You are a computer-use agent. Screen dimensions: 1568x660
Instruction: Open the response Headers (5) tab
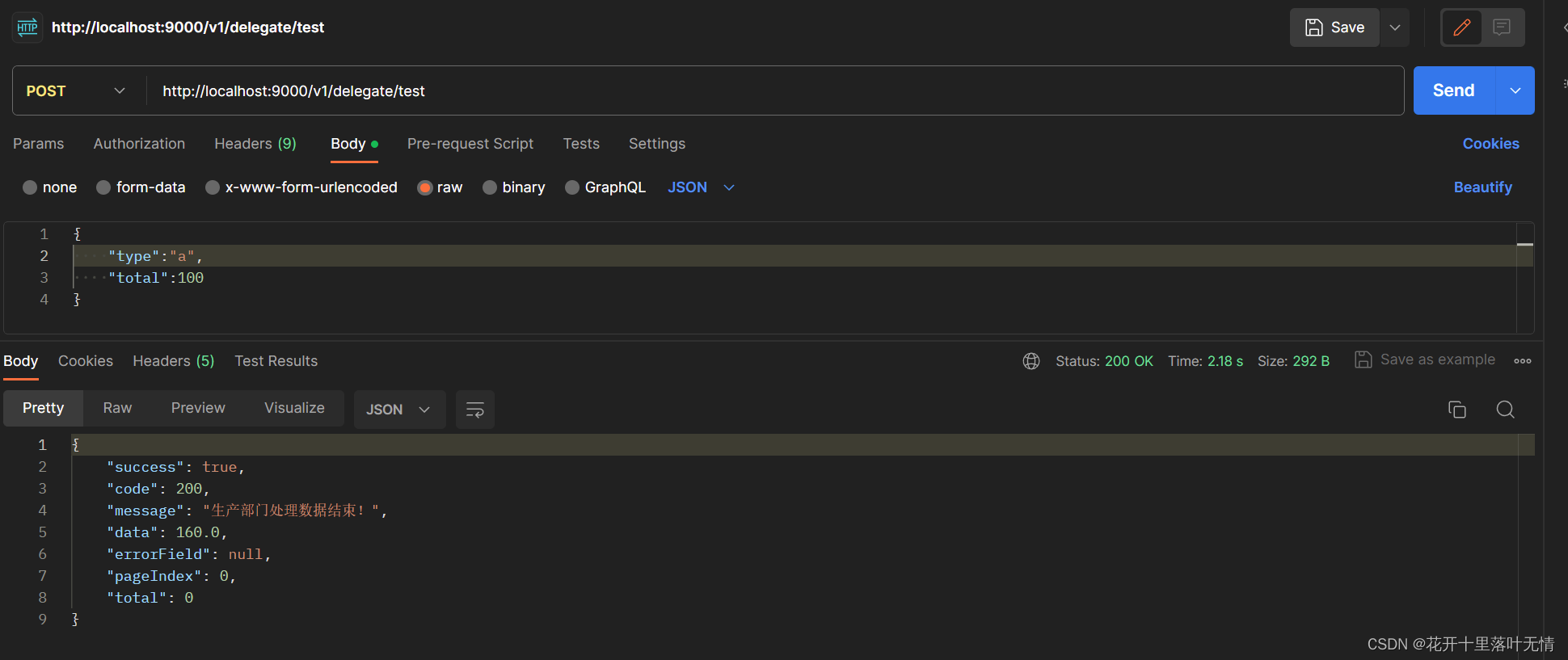(174, 361)
